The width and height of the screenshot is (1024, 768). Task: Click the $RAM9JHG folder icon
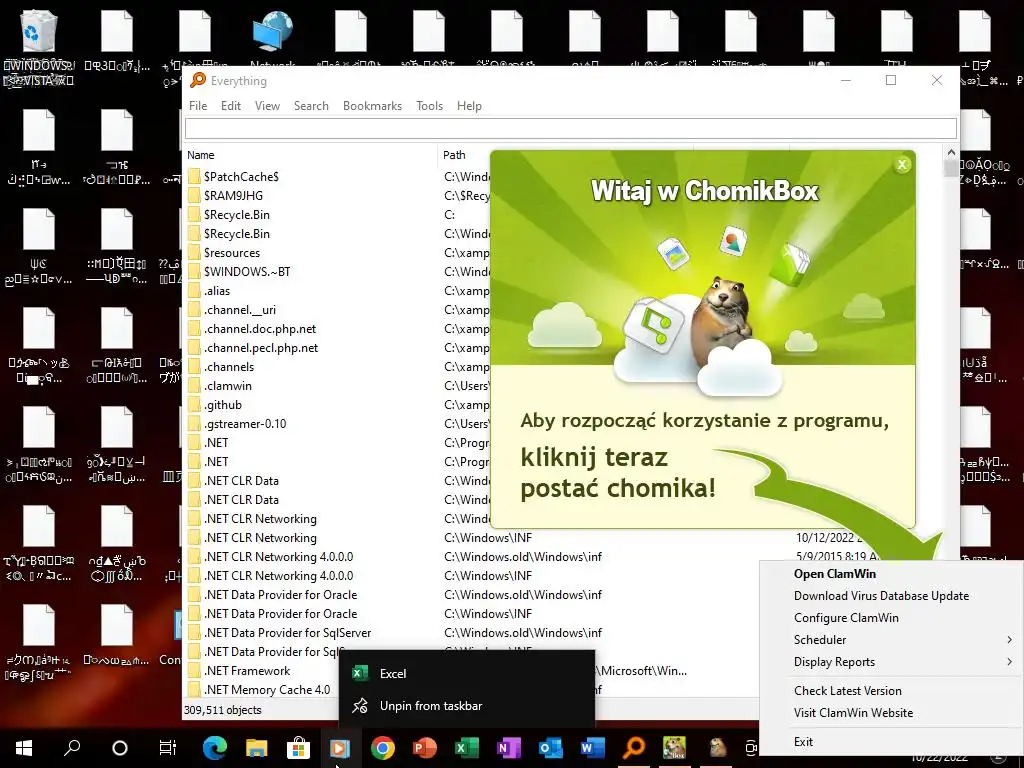(x=194, y=195)
